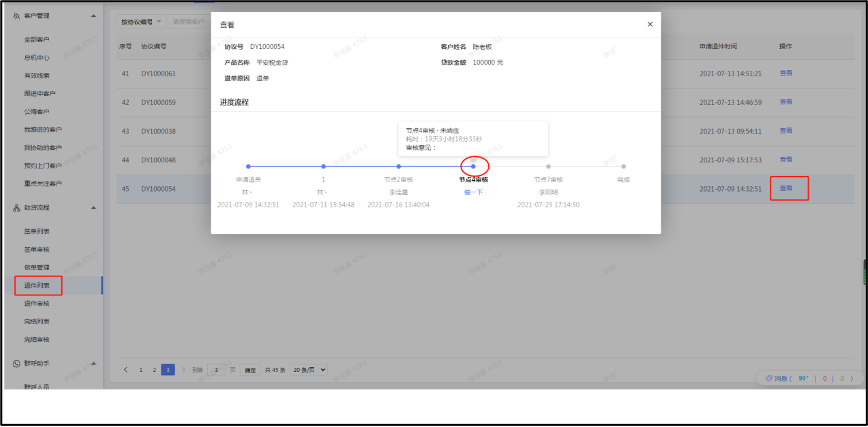This screenshot has width=868, height=427.
Task: Click the 2021-07-25 17:14:50 timestamp
Action: point(549,205)
